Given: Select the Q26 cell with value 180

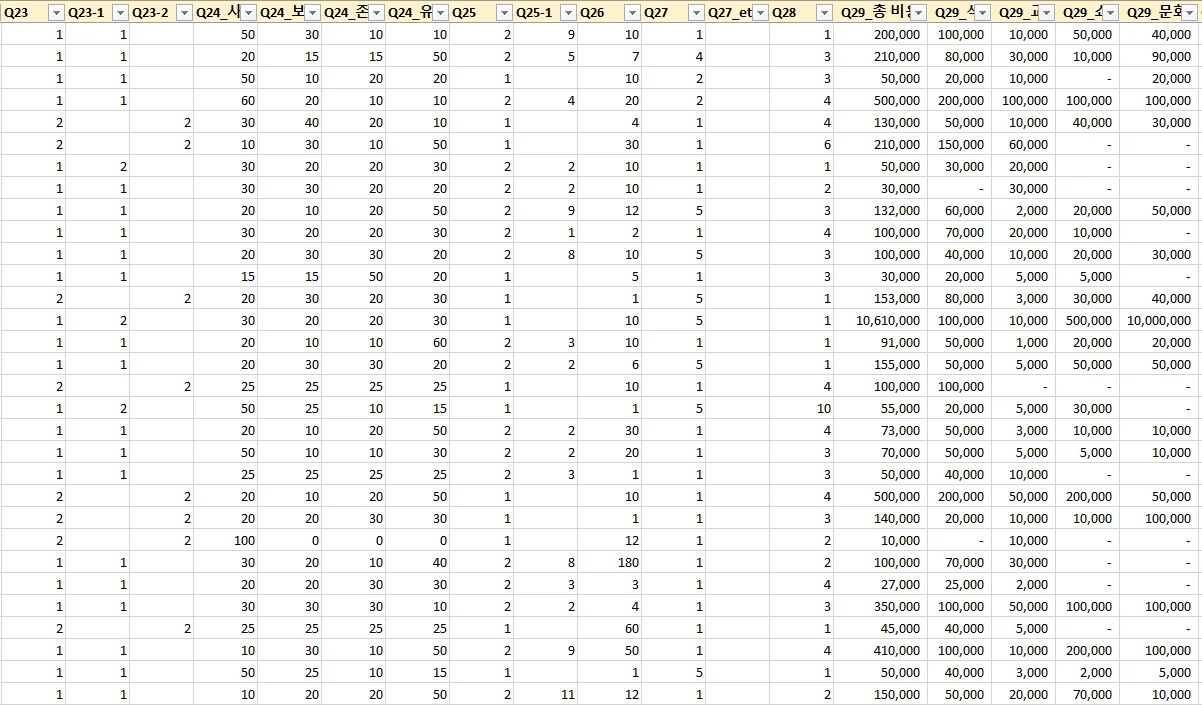Looking at the screenshot, I should coord(610,563).
